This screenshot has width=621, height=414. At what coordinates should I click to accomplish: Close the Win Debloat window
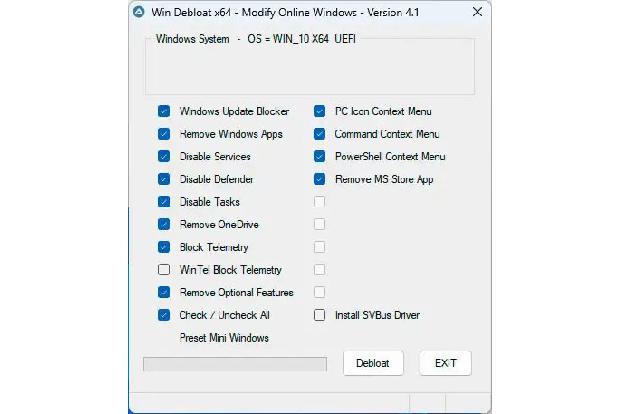(x=477, y=12)
